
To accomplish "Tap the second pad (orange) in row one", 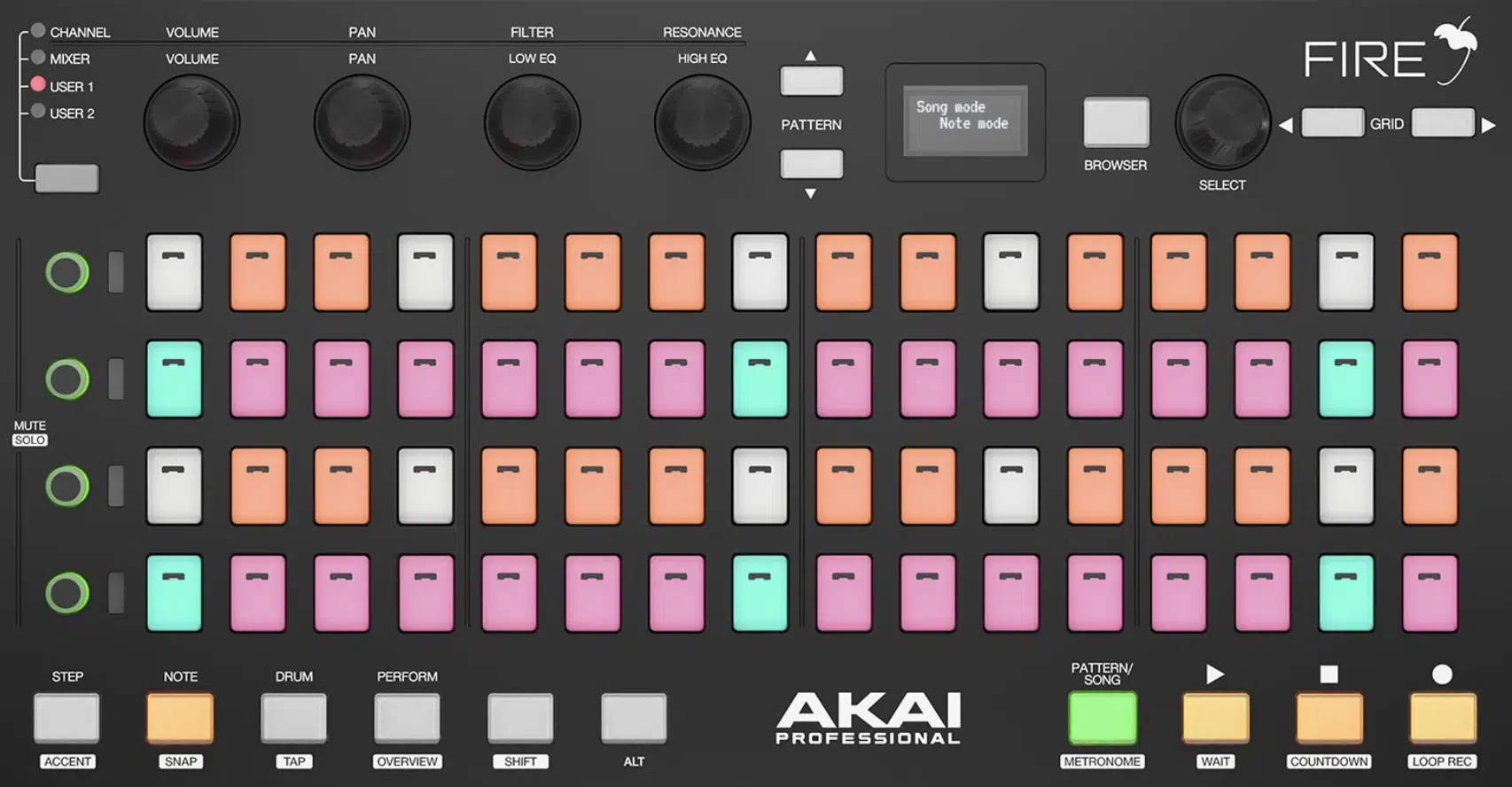I will pos(258,272).
